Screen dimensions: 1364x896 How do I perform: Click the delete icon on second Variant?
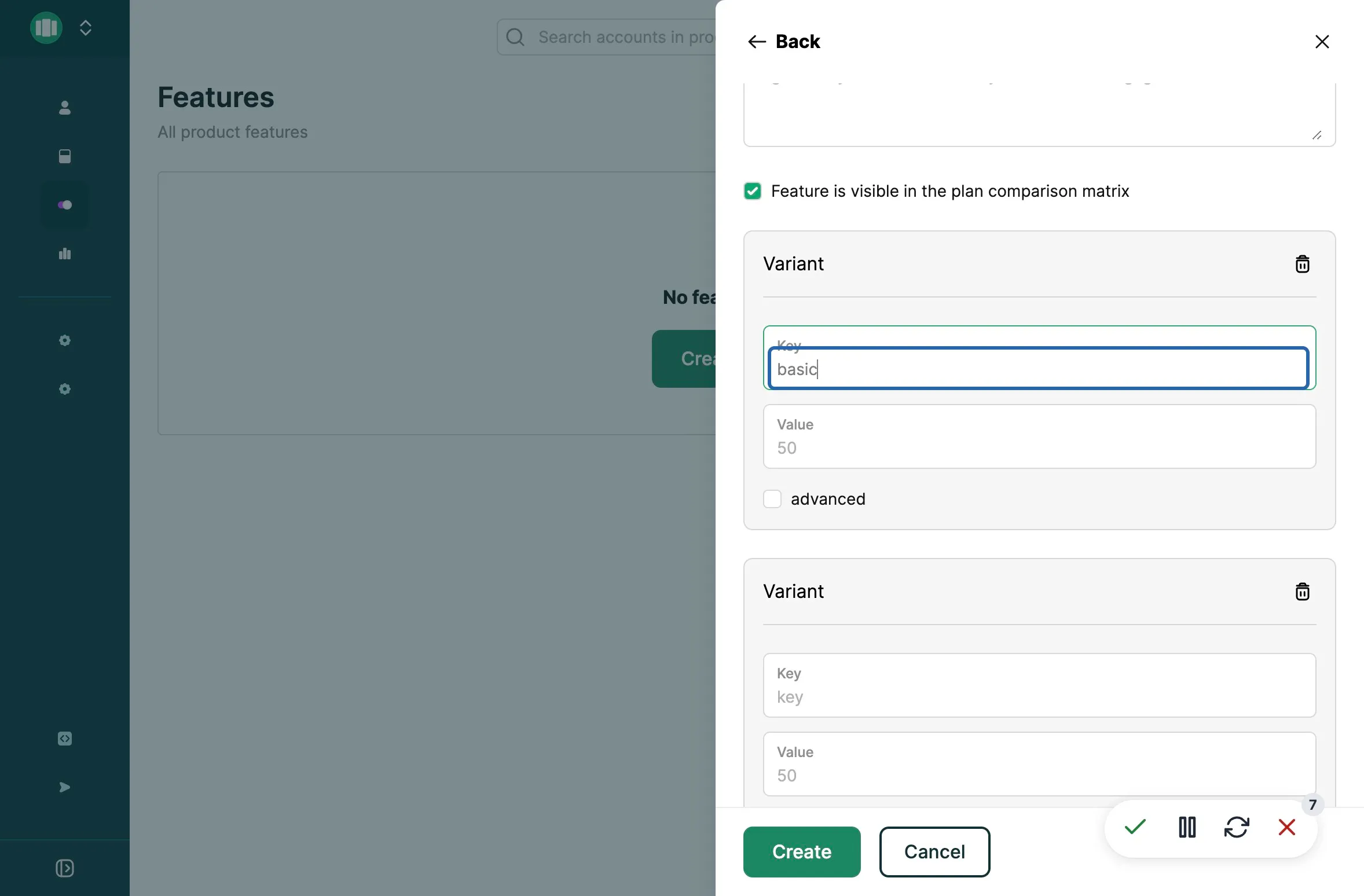point(1301,591)
